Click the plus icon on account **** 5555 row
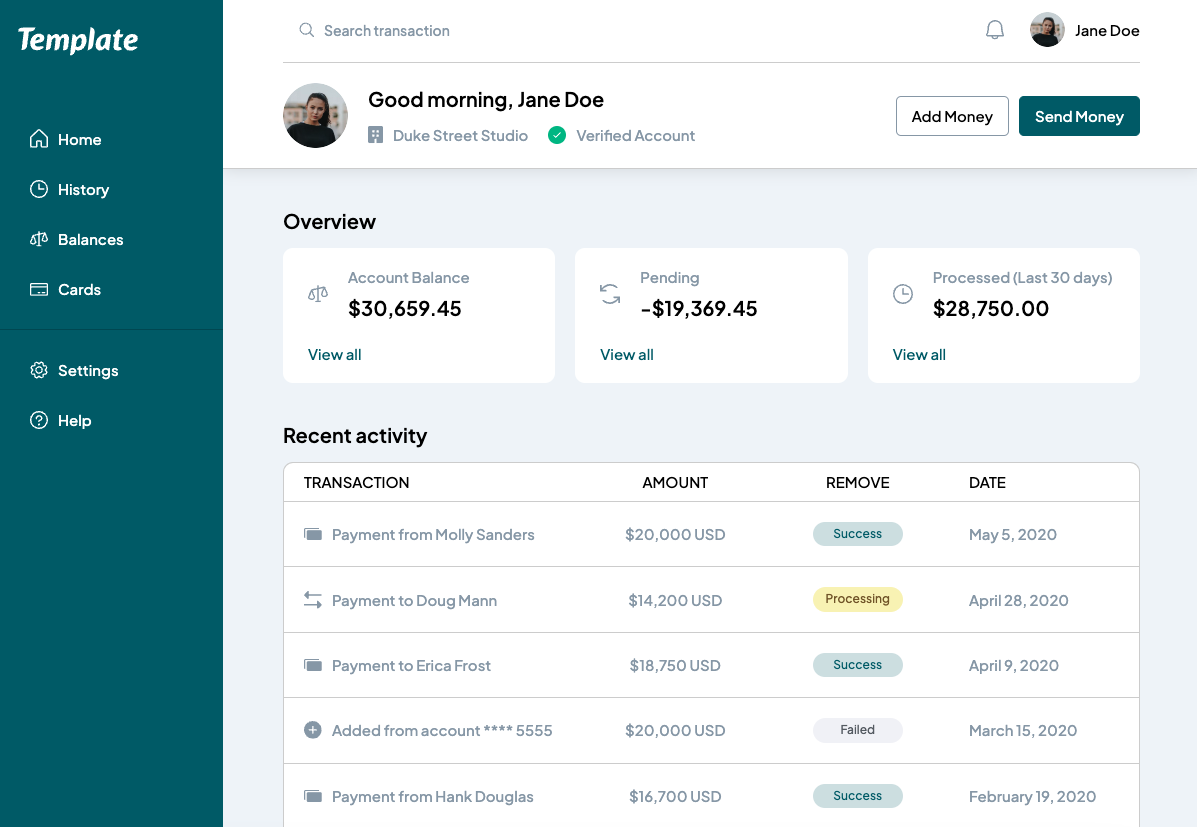This screenshot has height=827, width=1197. [312, 730]
